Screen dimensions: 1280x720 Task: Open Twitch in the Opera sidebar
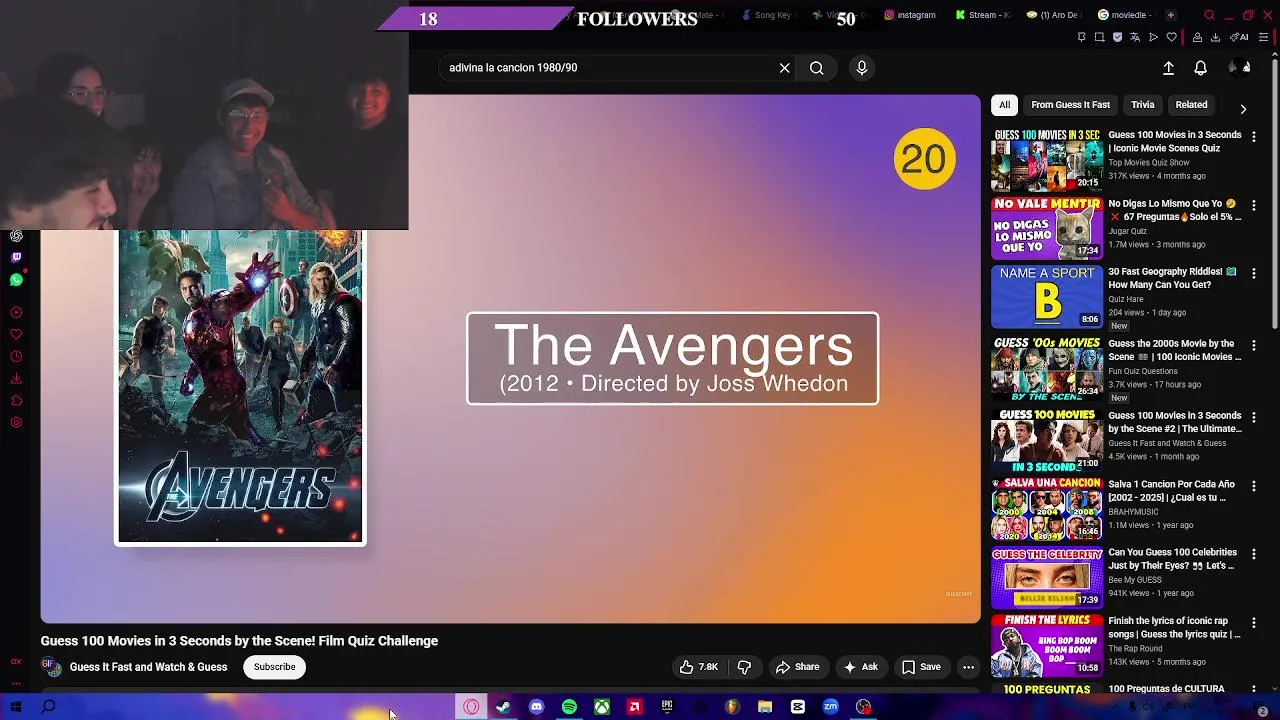(16, 258)
